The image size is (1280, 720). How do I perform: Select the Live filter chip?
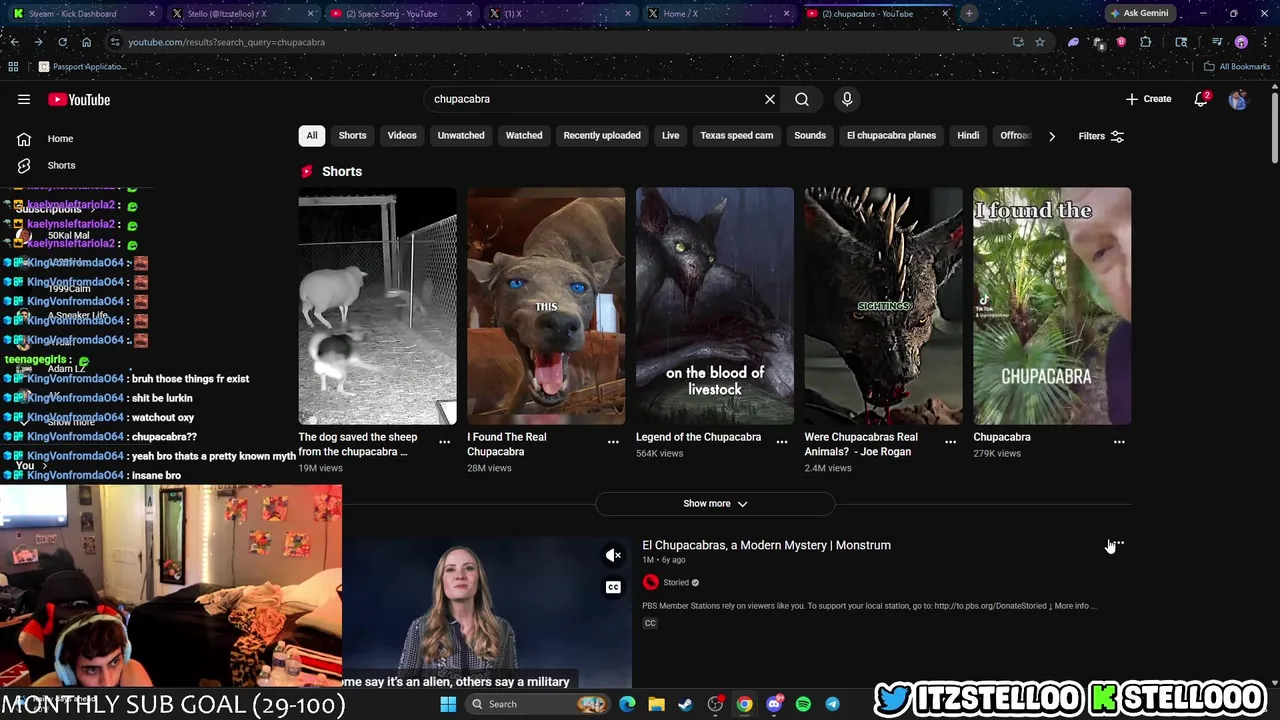pos(670,136)
